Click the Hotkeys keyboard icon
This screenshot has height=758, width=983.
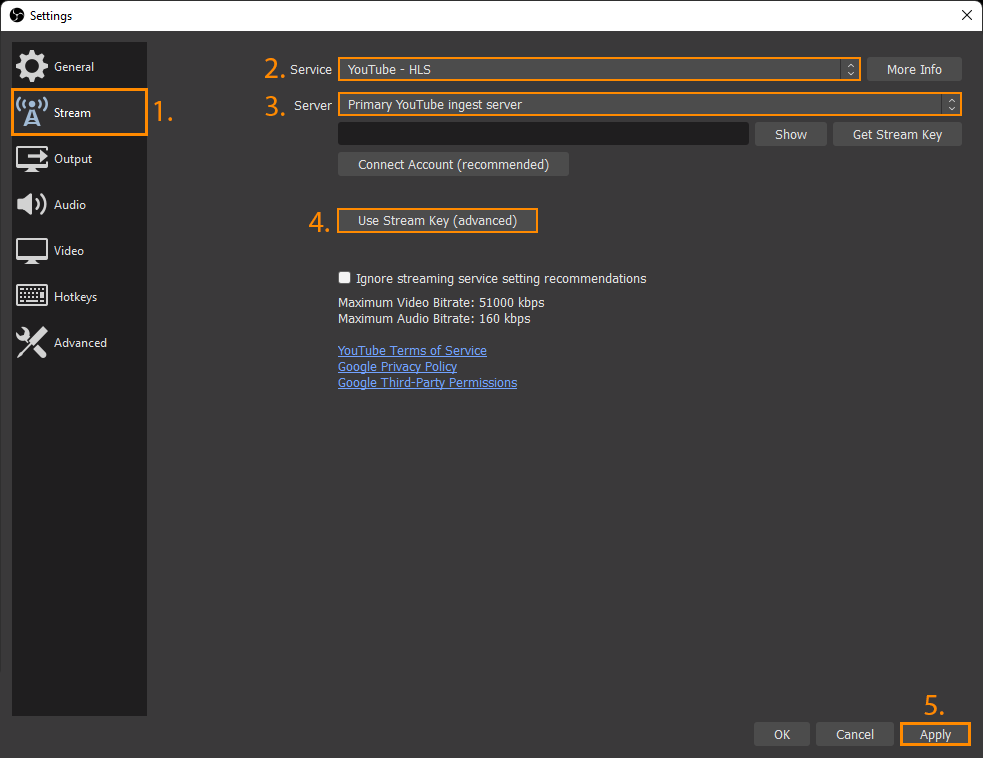31,295
